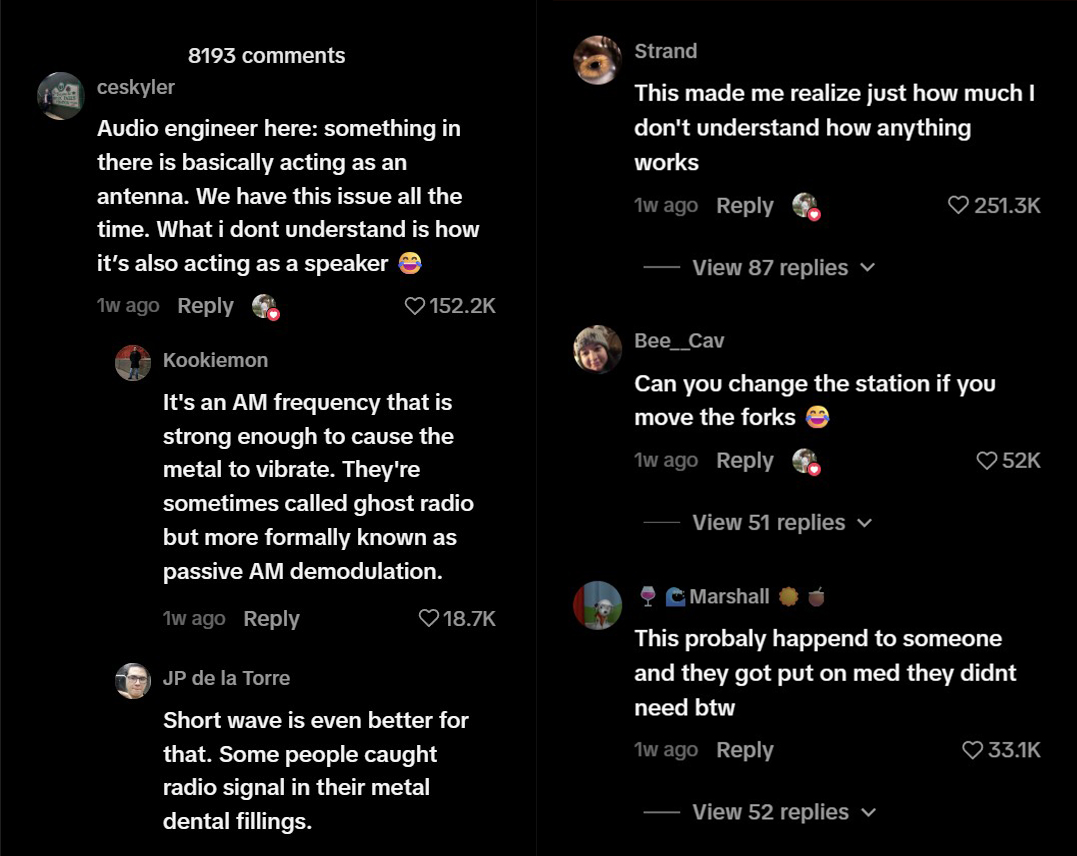Click creator-liked badge on ceskyler's comment

[265, 307]
